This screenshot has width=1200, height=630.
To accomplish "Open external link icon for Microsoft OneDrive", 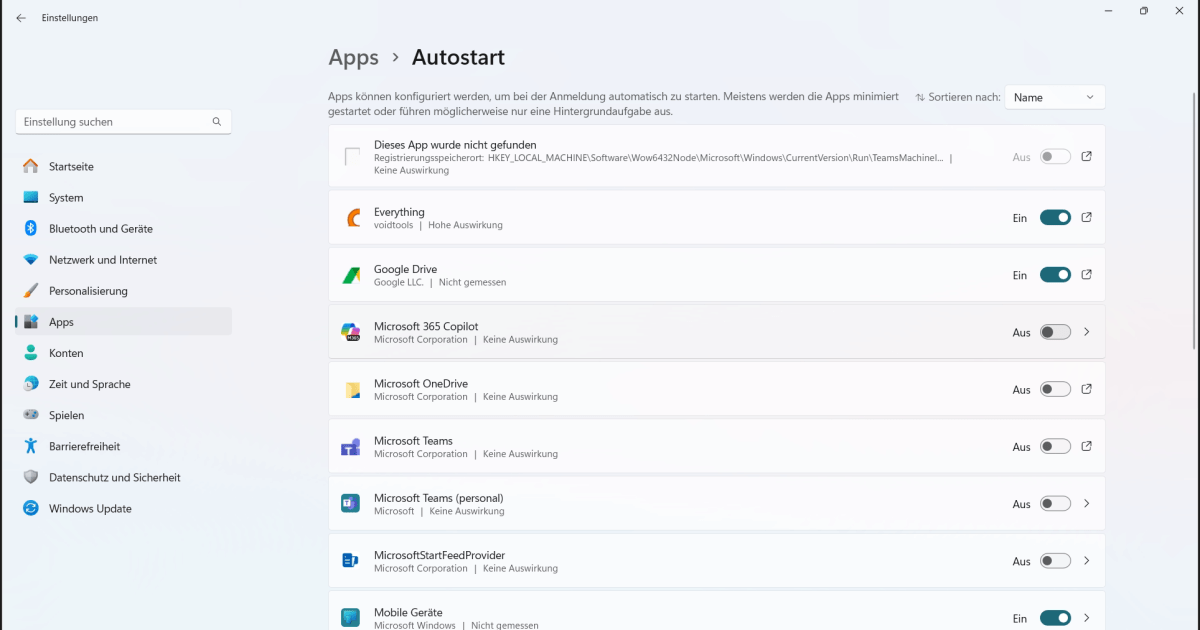I will tap(1087, 389).
